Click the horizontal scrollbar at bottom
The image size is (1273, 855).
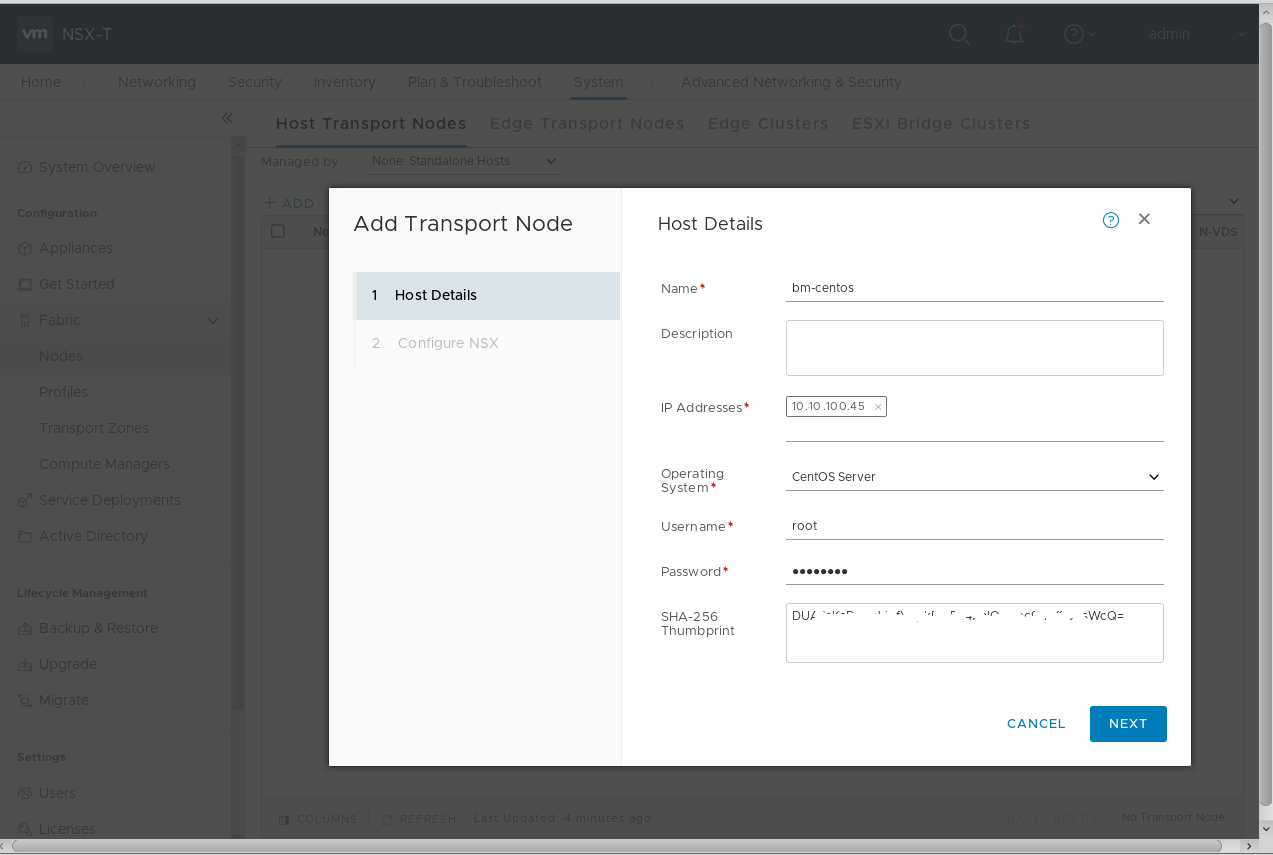click(616, 846)
